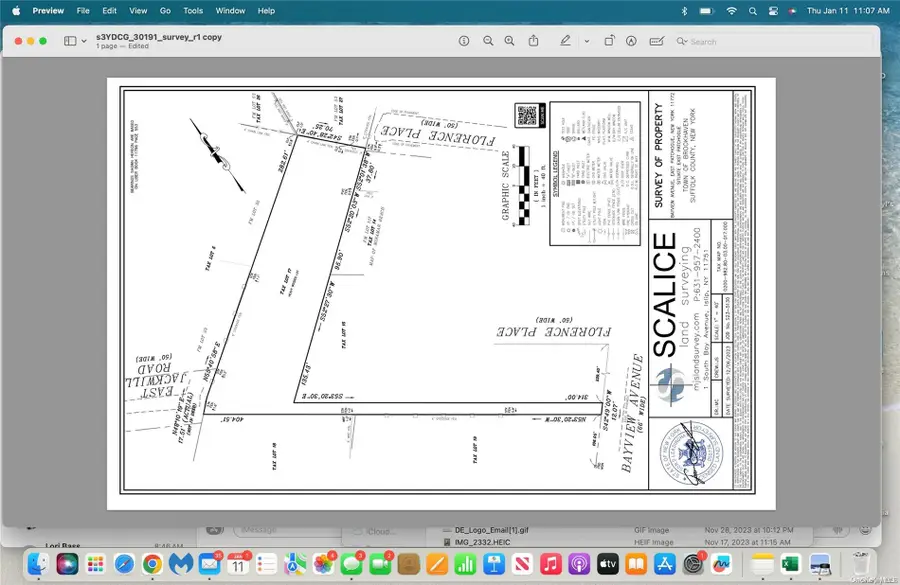
Task: Open Spotlight search from the menu bar
Action: click(752, 11)
